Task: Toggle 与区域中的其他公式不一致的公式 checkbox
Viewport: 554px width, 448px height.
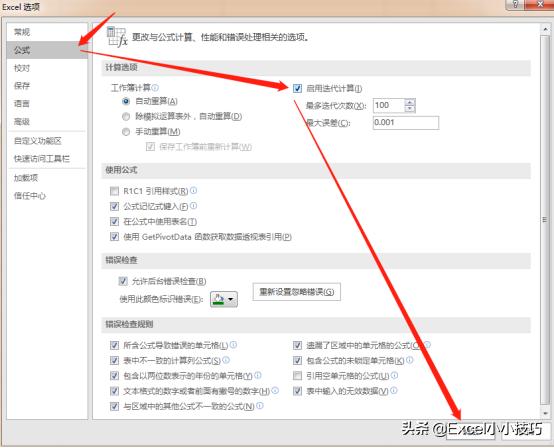Action: tap(114, 406)
